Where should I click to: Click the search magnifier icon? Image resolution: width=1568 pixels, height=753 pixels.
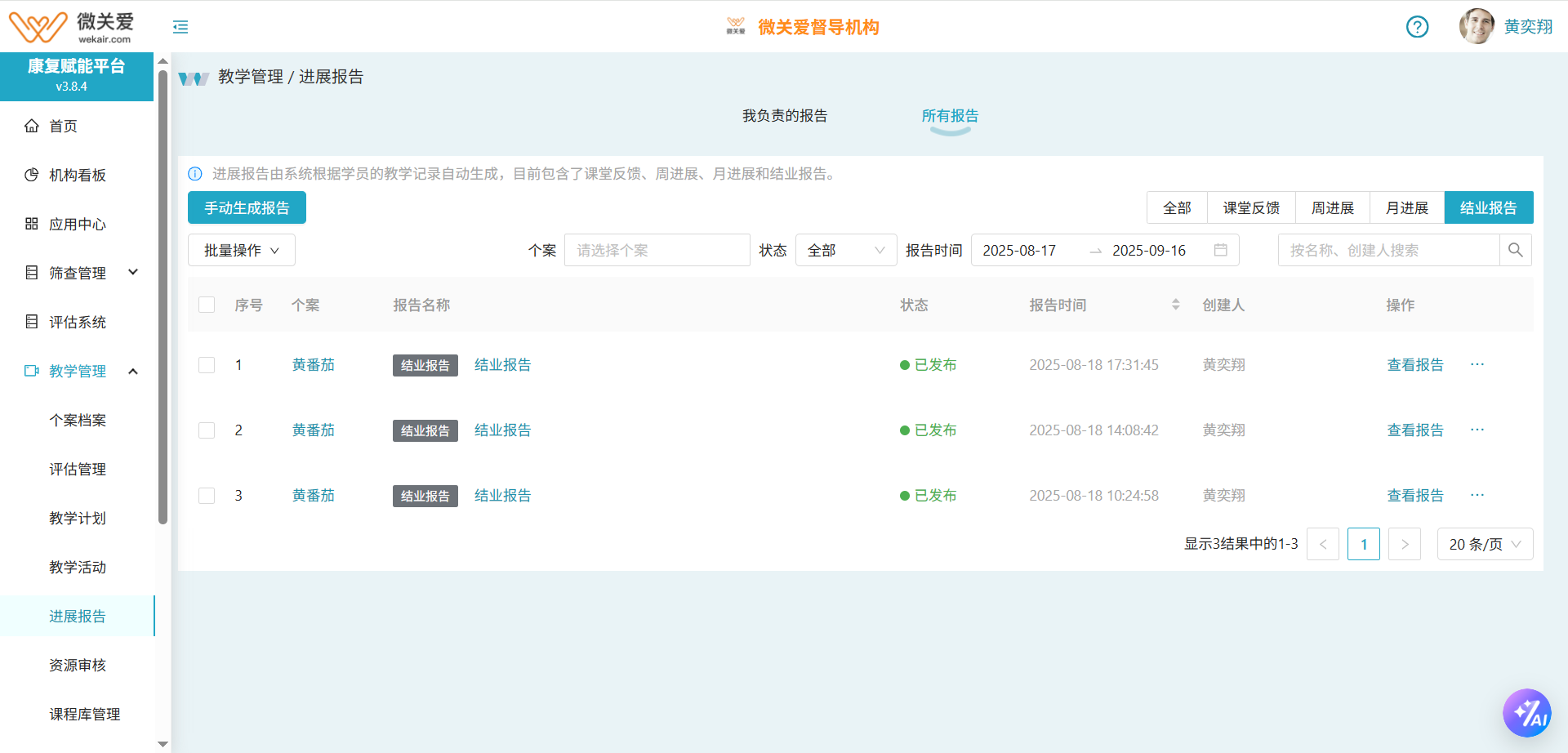(x=1515, y=250)
